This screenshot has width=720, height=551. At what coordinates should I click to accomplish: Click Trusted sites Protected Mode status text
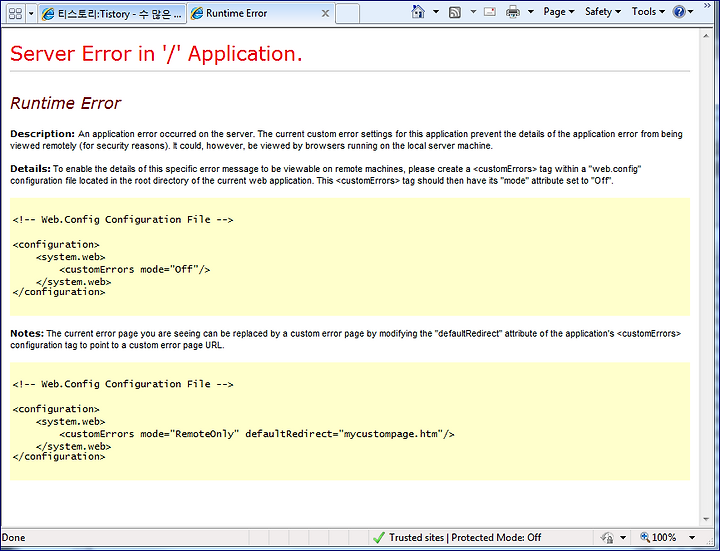465,537
